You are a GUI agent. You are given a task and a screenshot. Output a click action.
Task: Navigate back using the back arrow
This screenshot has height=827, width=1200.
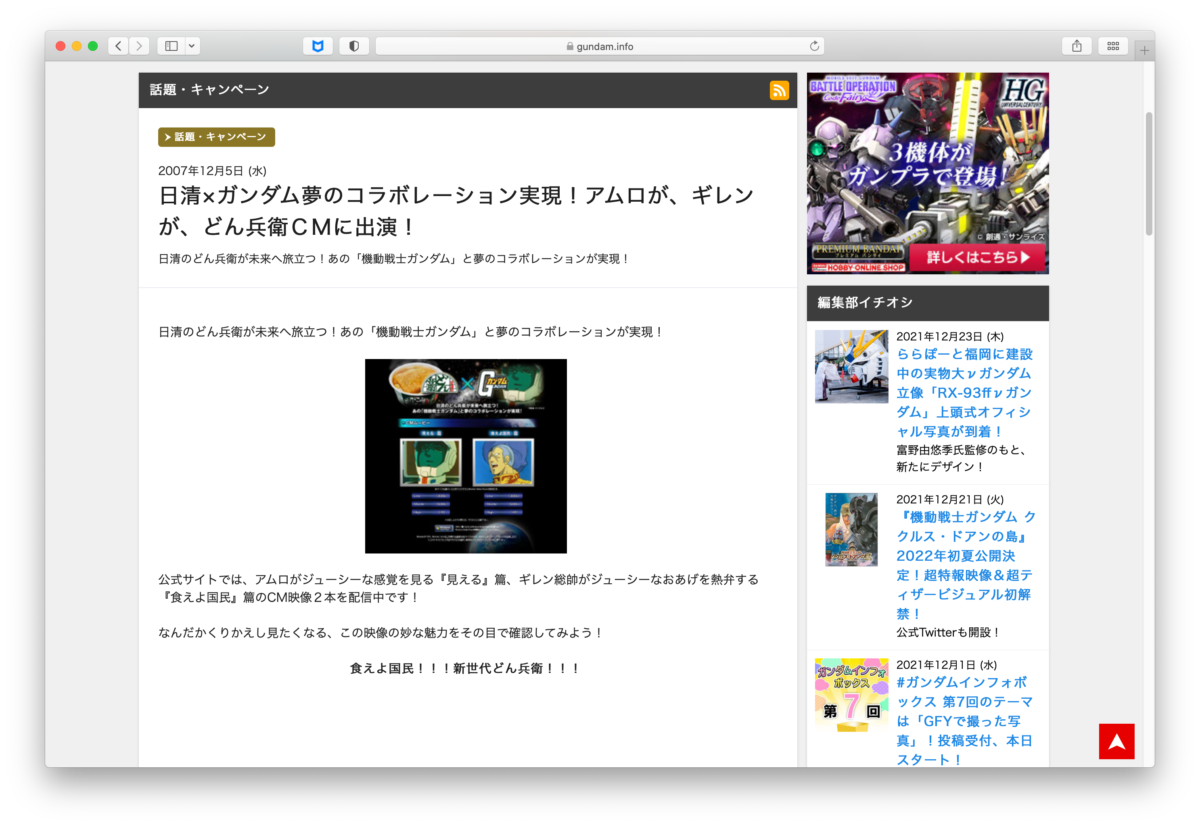tap(117, 45)
